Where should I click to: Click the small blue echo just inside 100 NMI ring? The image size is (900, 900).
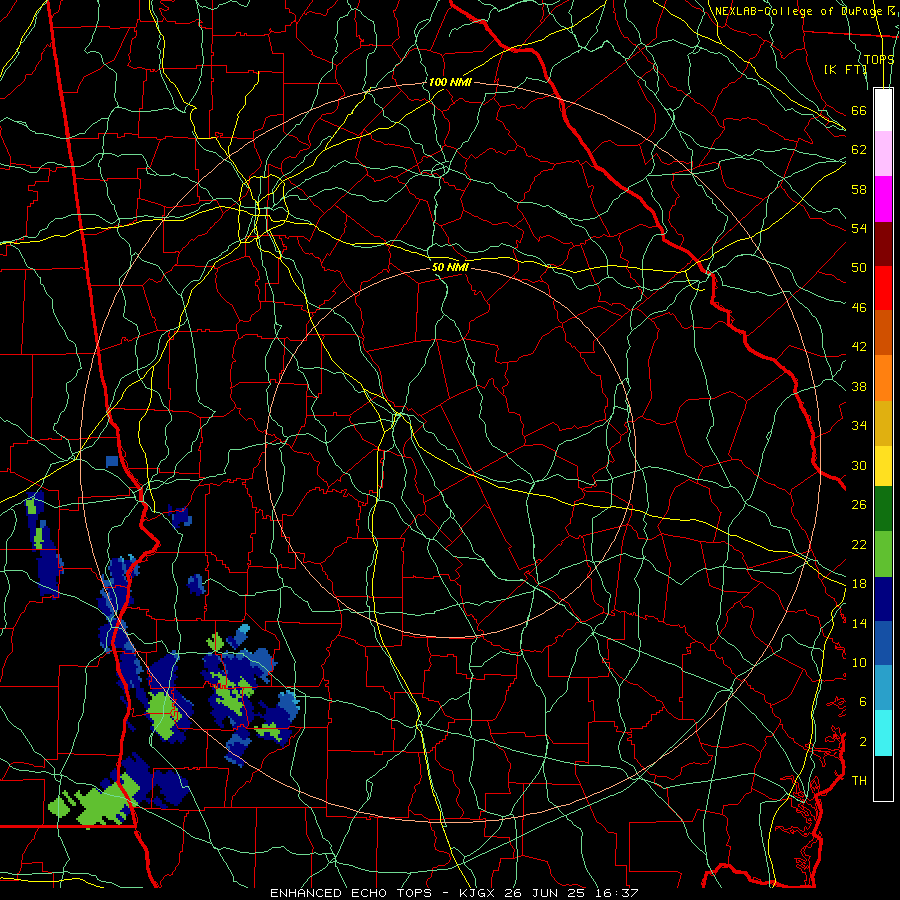pyautogui.click(x=112, y=461)
